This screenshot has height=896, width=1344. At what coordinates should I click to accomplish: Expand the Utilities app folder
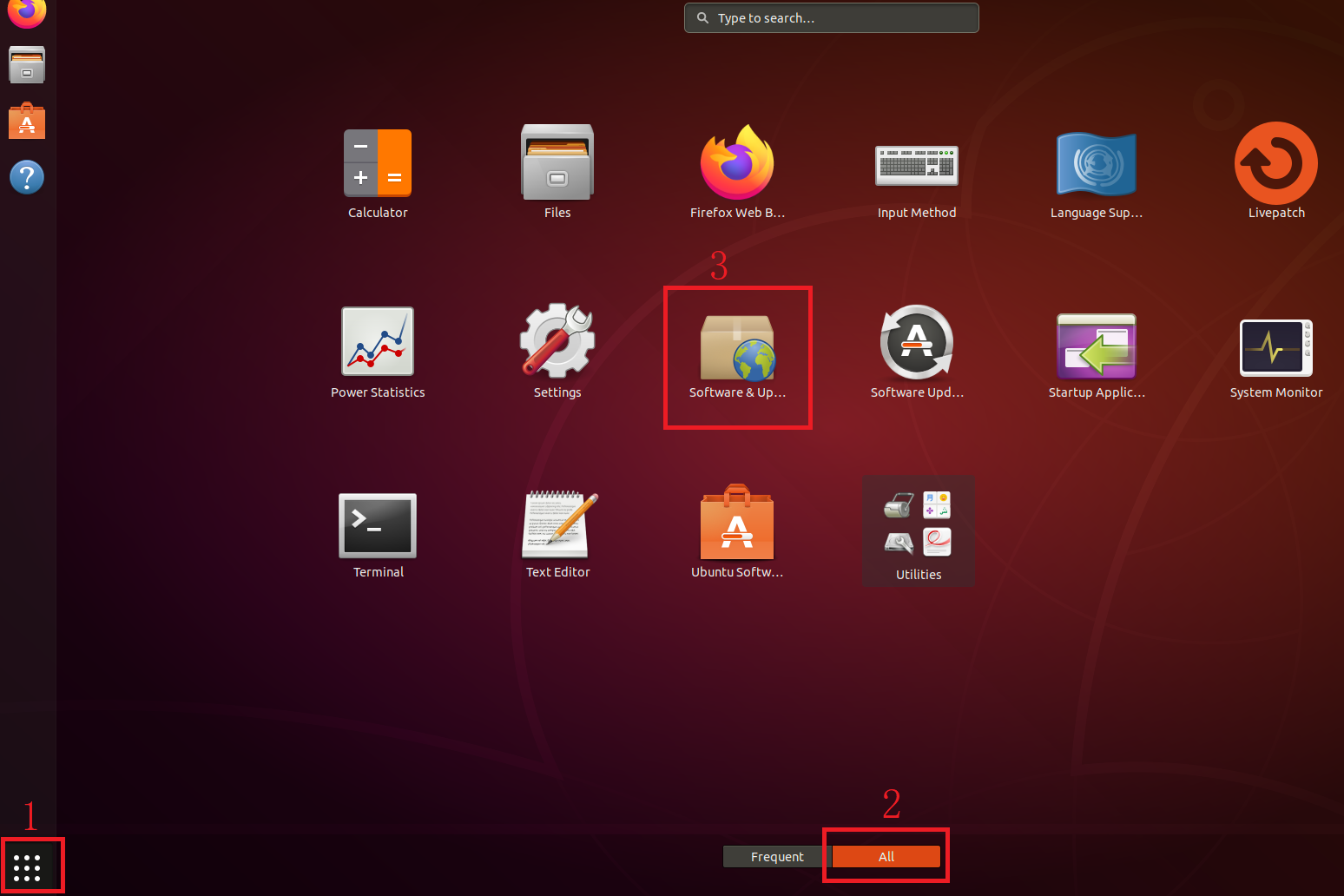[919, 530]
